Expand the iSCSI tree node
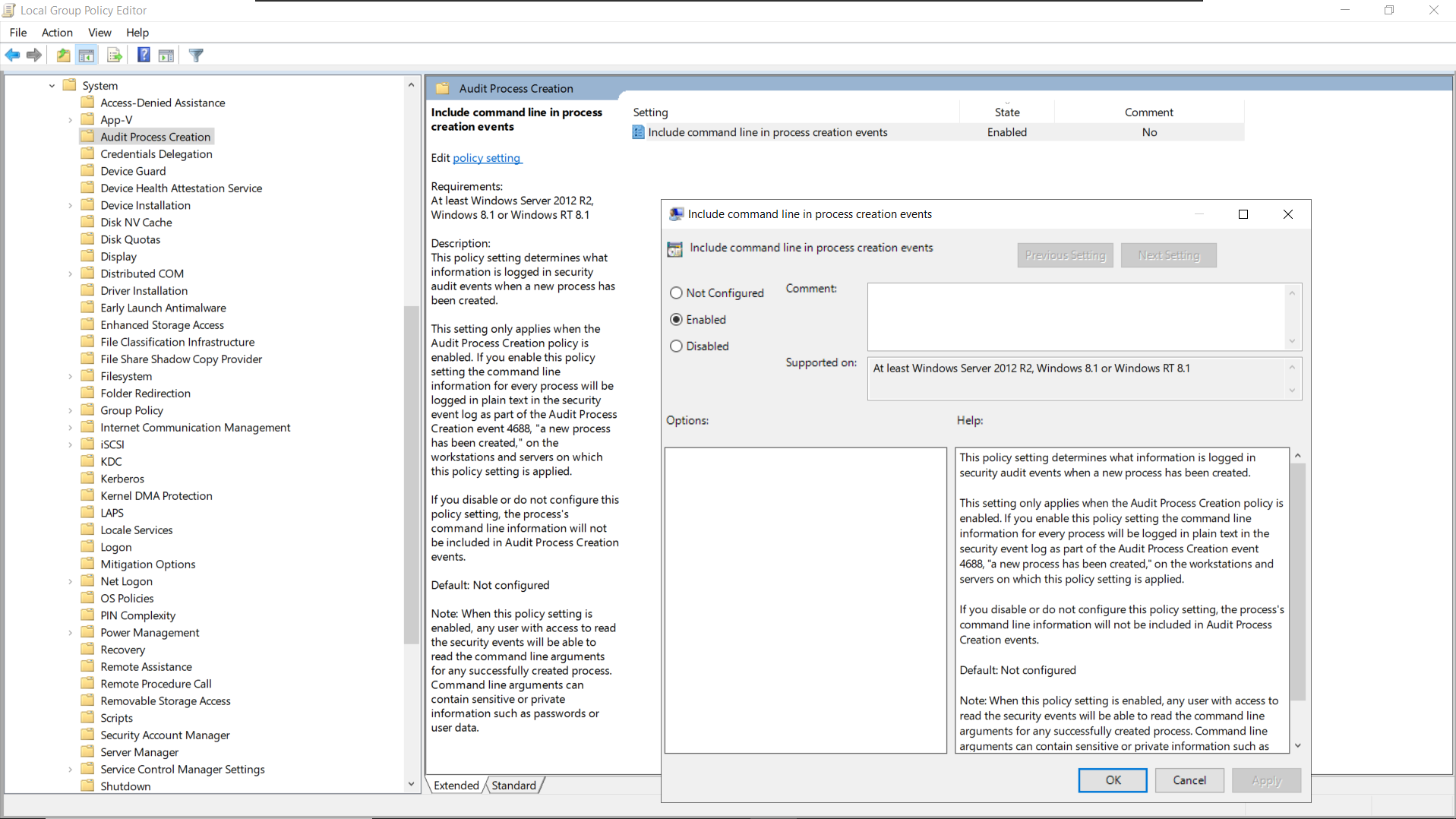Viewport: 1456px width, 819px height. pos(70,444)
